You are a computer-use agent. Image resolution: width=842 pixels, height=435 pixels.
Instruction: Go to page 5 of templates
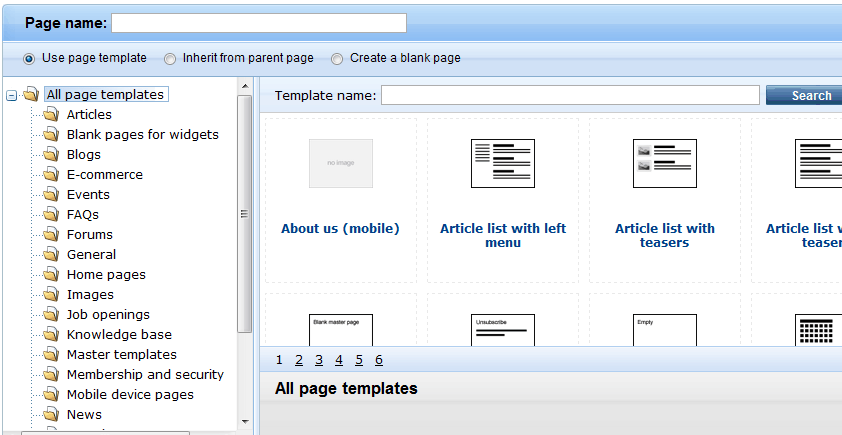coord(359,360)
